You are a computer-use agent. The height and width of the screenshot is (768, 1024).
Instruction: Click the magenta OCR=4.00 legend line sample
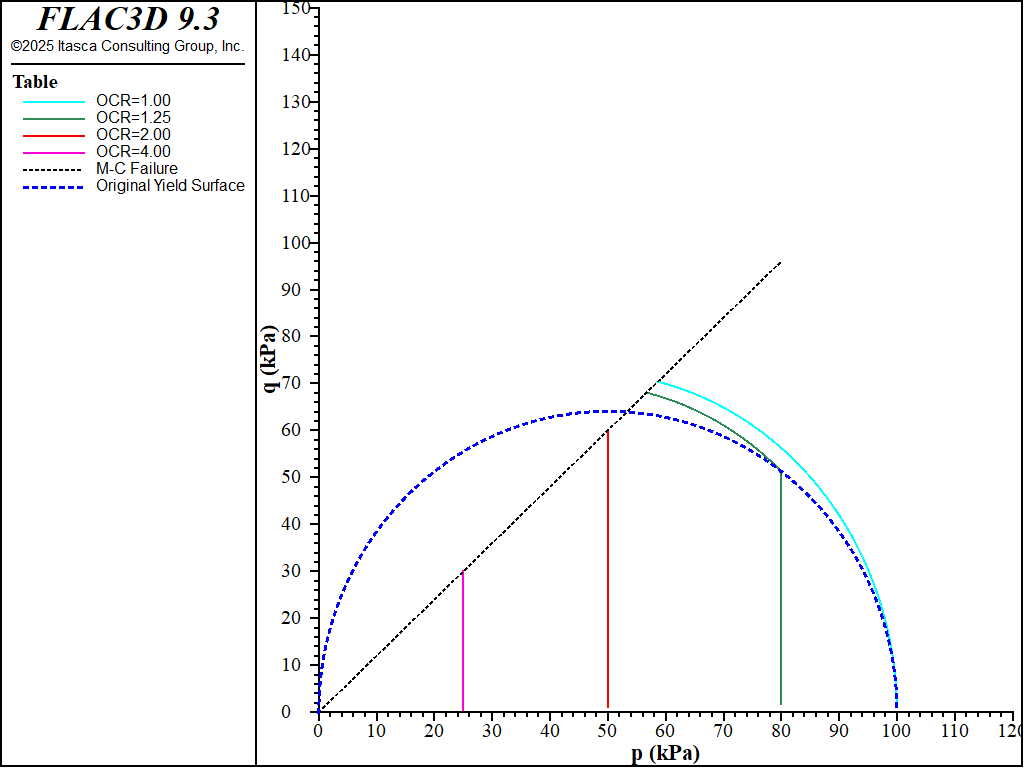click(55, 152)
